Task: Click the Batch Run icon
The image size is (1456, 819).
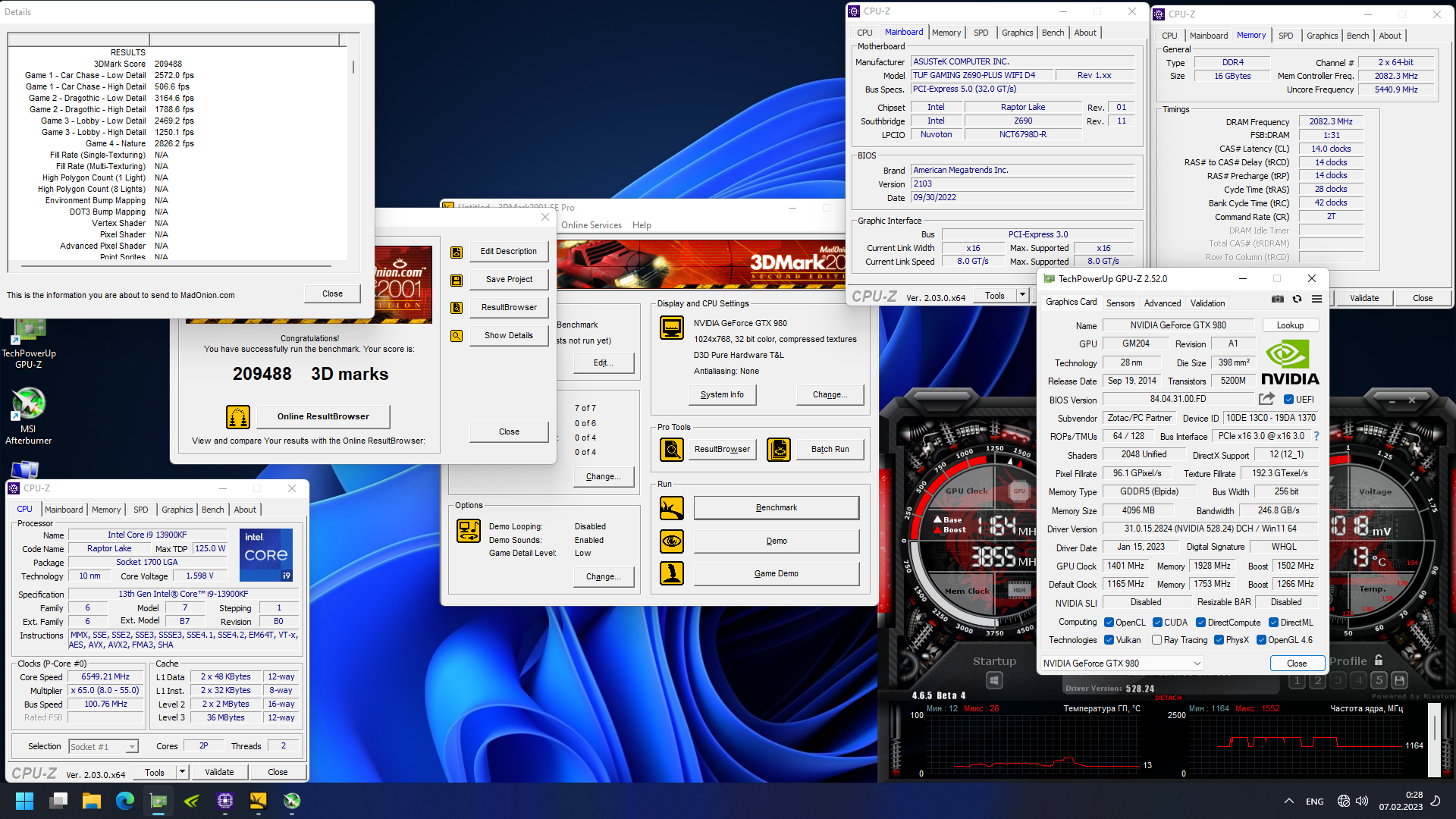Action: 779,450
